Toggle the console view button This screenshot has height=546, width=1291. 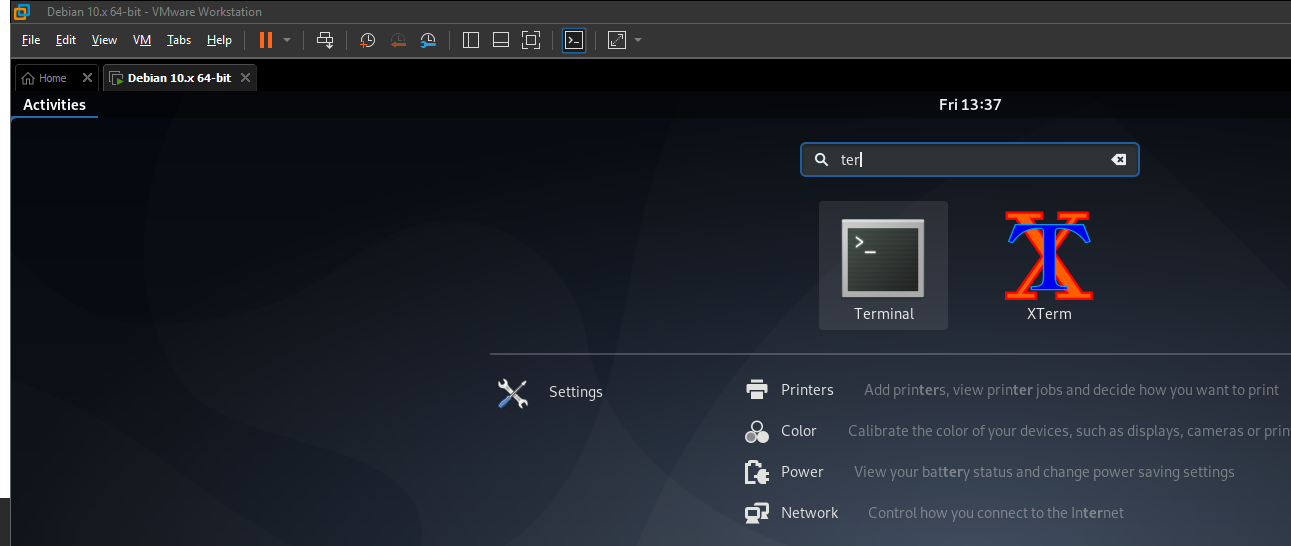[x=574, y=40]
